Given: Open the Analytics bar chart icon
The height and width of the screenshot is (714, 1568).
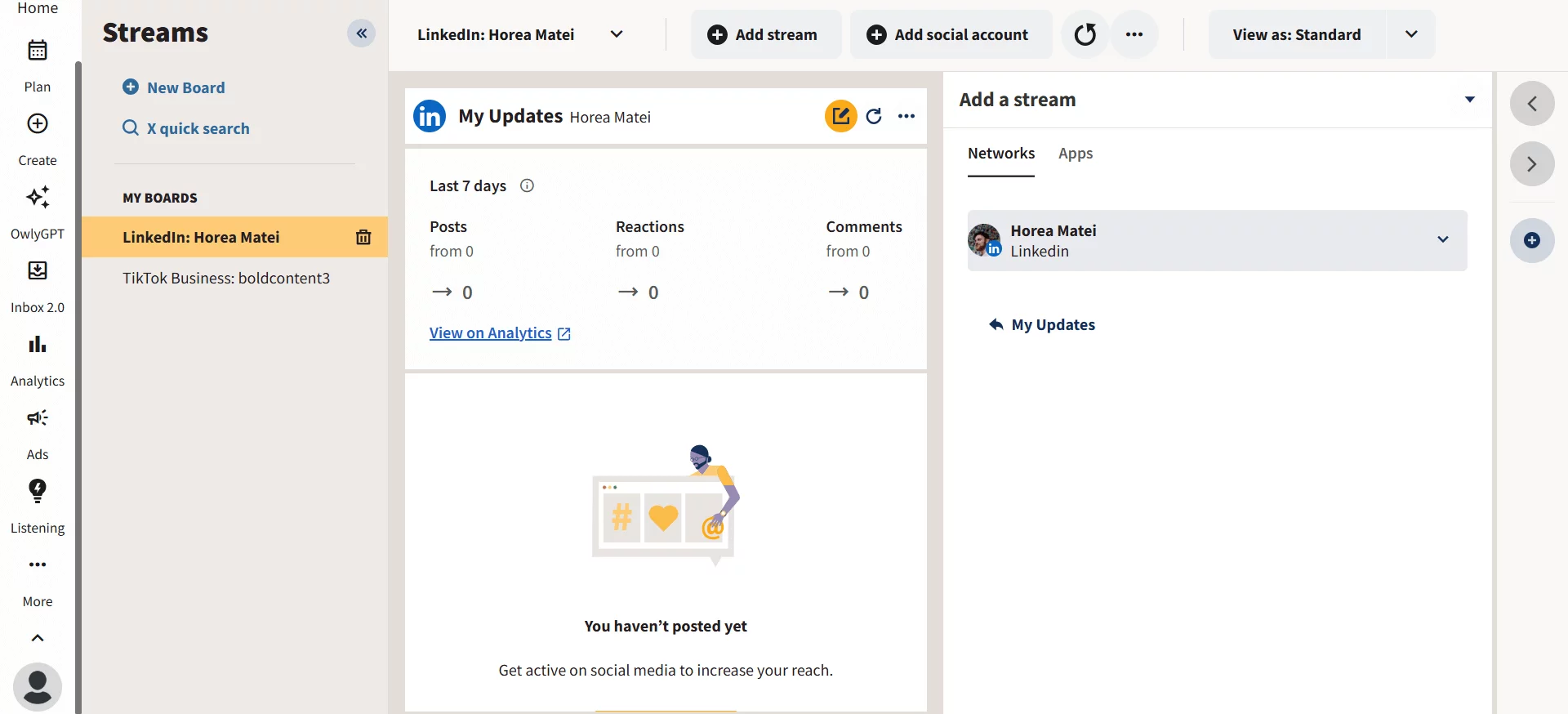Looking at the screenshot, I should point(38,344).
